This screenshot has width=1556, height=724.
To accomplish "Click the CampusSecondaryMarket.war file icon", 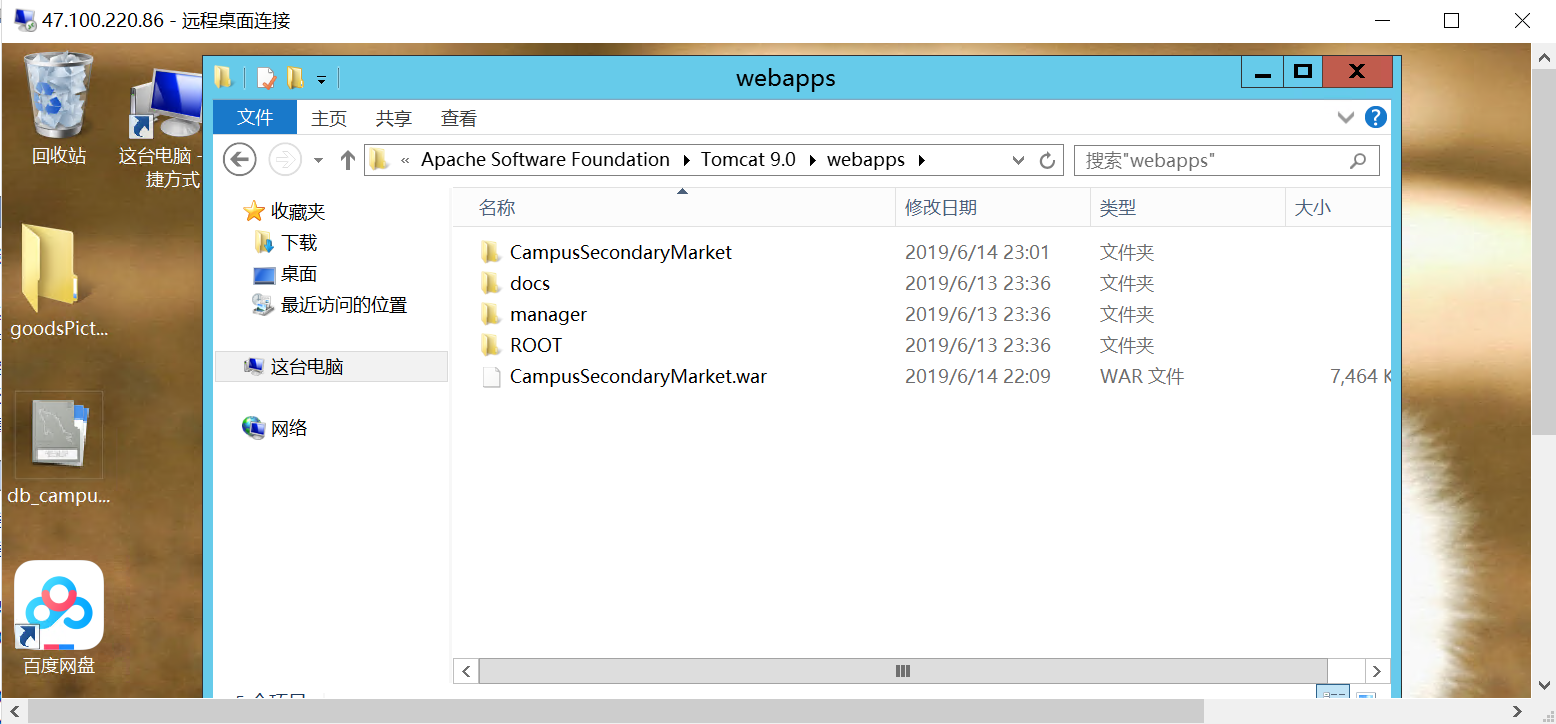I will coord(490,377).
